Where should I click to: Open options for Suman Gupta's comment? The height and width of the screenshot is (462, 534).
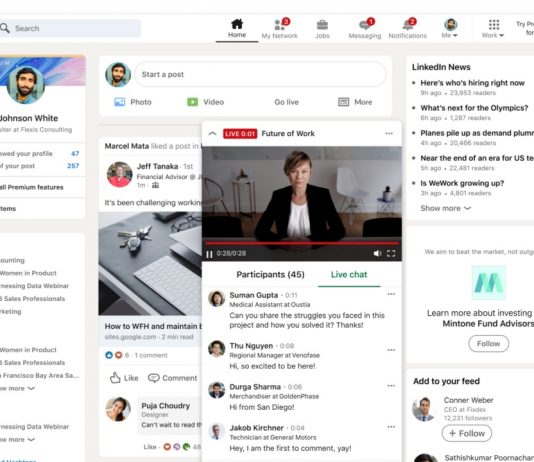391,294
